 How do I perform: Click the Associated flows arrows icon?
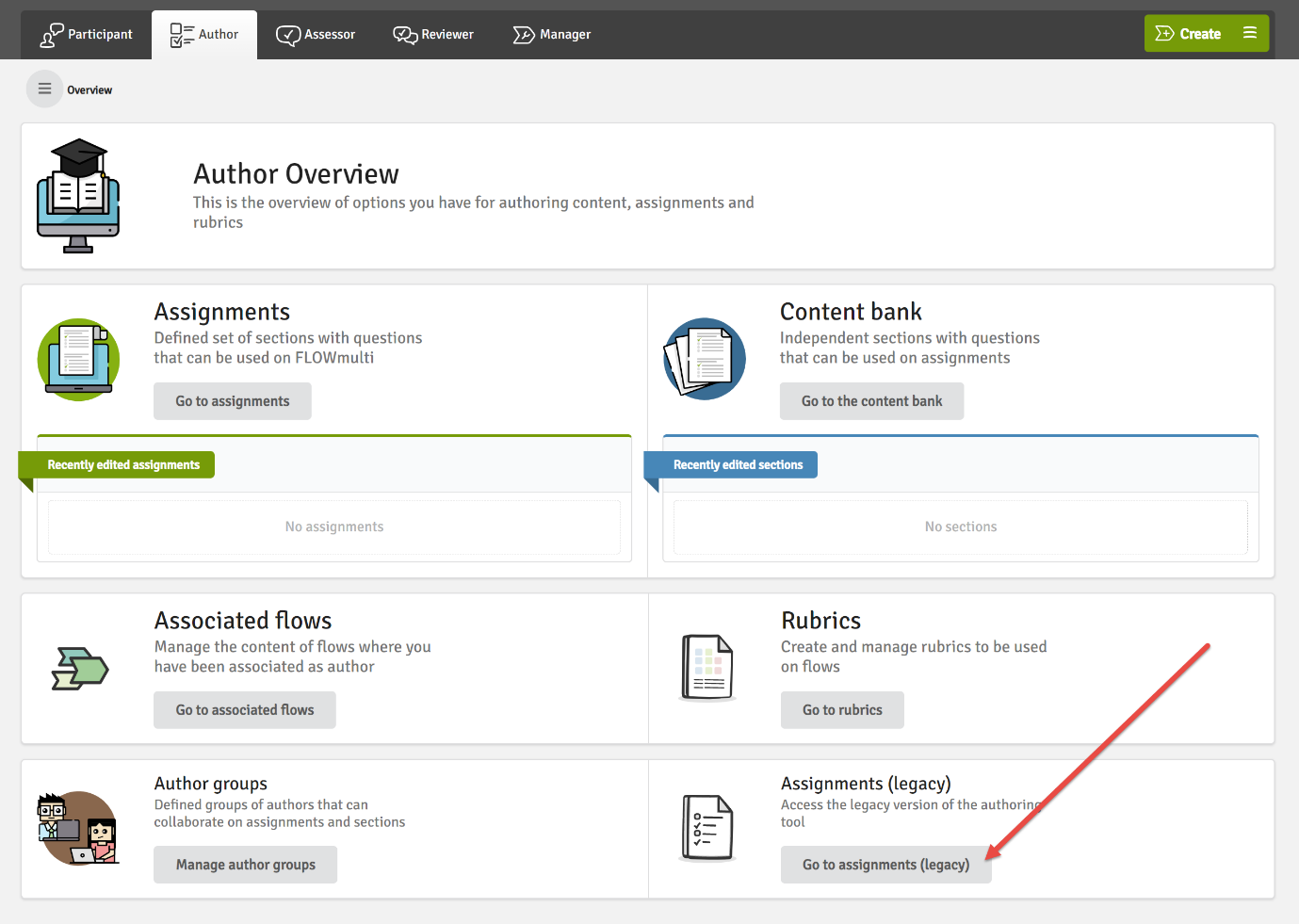click(x=80, y=669)
